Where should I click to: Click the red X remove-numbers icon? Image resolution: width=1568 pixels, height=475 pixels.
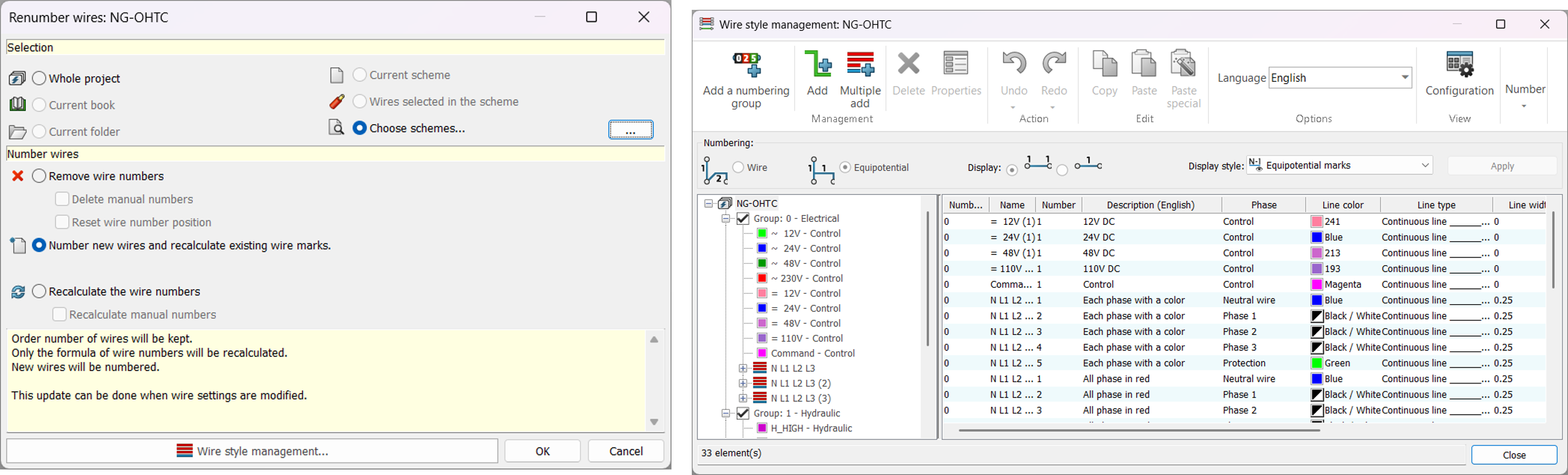coord(18,176)
